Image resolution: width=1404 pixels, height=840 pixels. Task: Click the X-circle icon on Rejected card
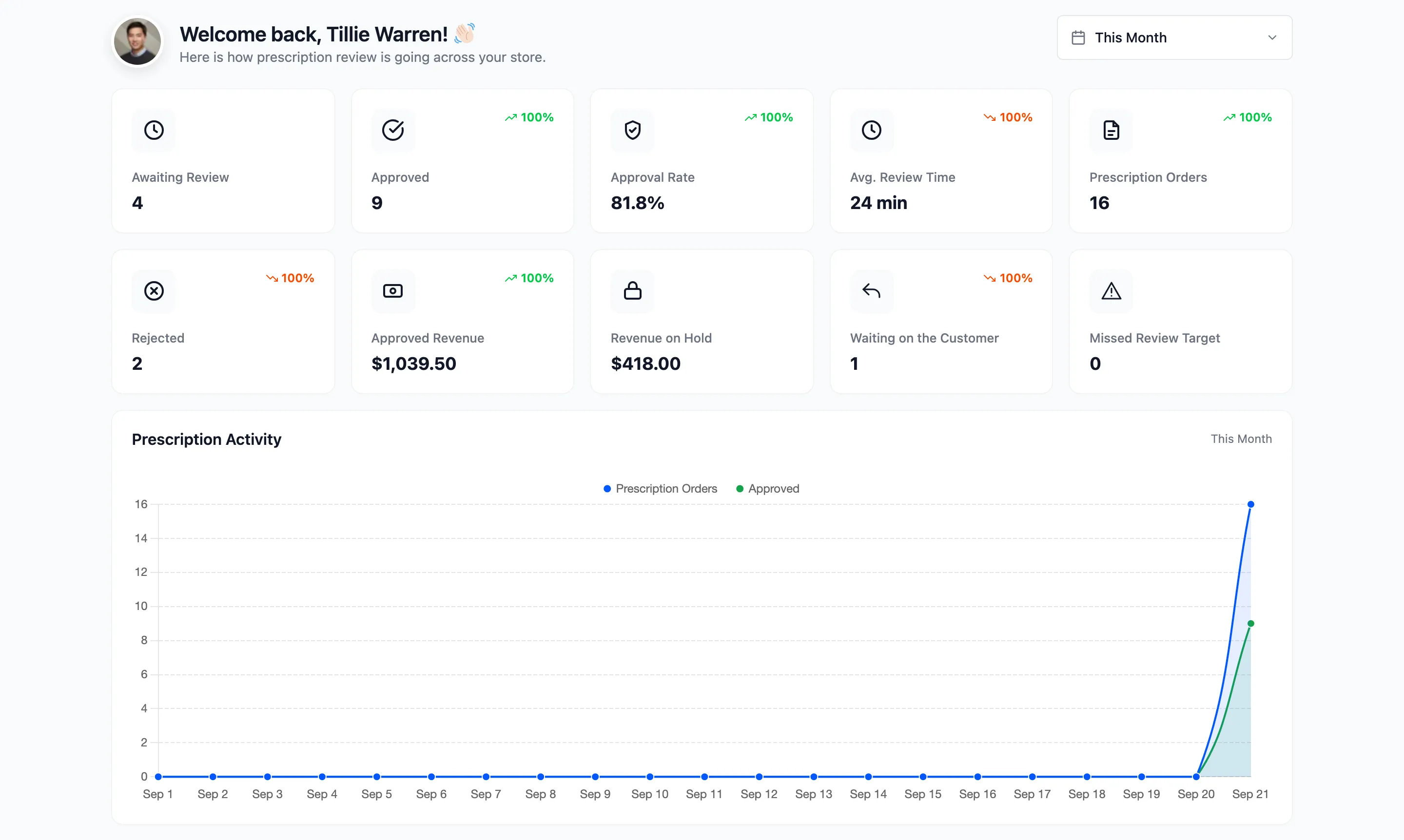tap(154, 291)
